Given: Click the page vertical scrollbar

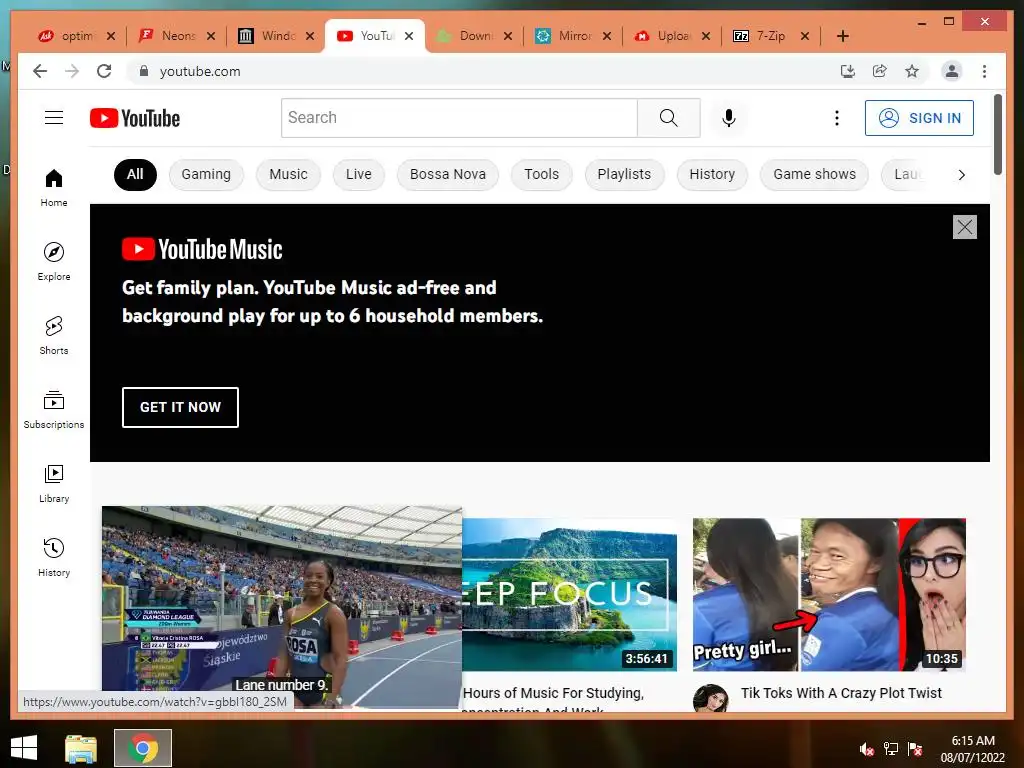Looking at the screenshot, I should (997, 135).
